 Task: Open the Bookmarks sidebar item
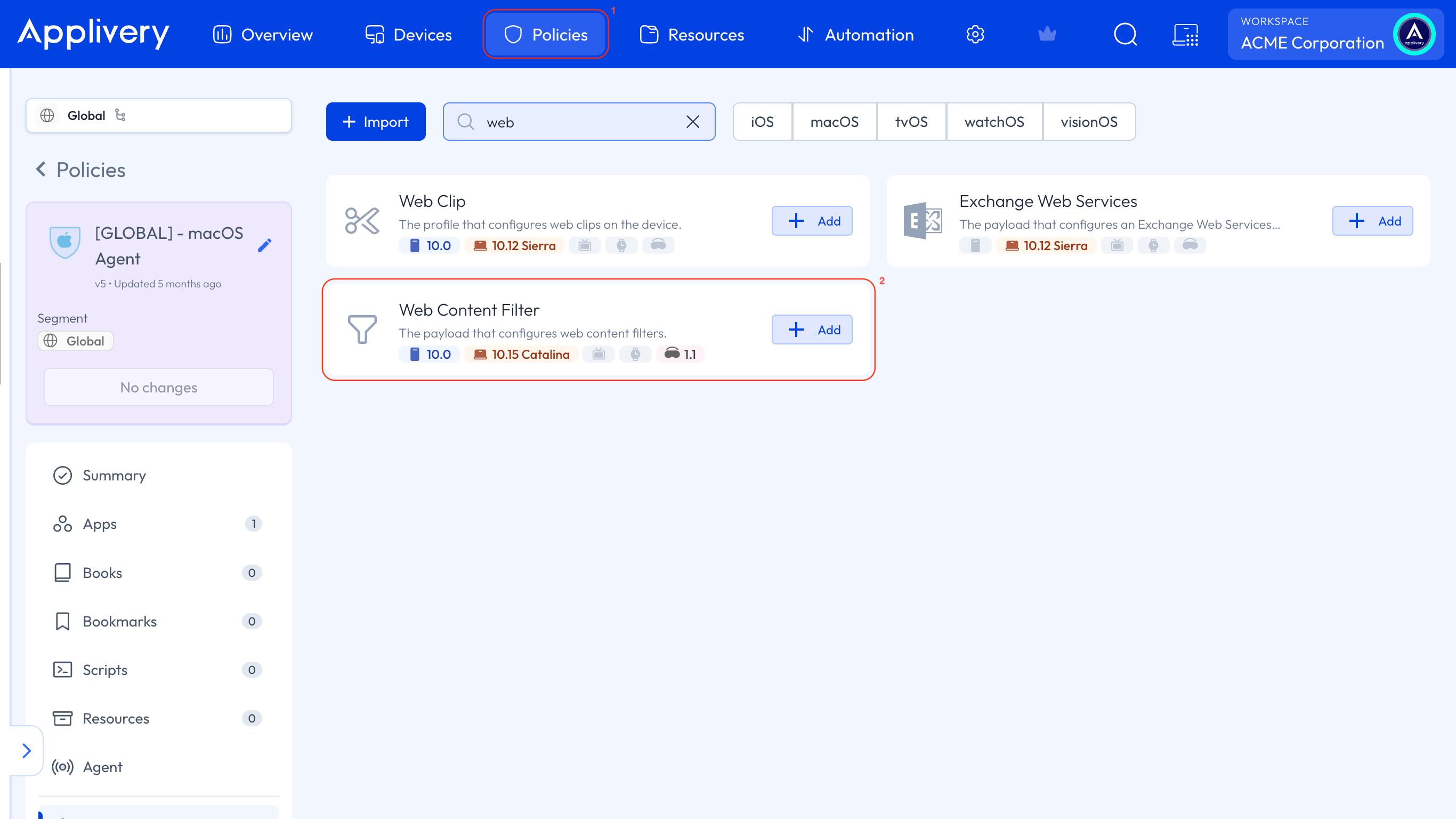pos(159,622)
